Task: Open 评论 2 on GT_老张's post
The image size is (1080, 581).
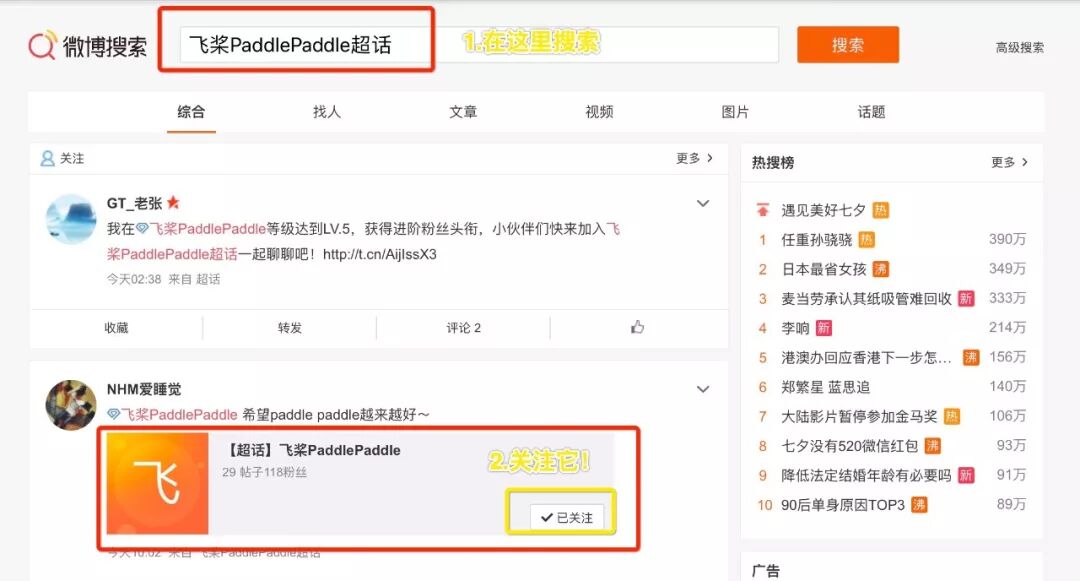Action: coord(464,328)
